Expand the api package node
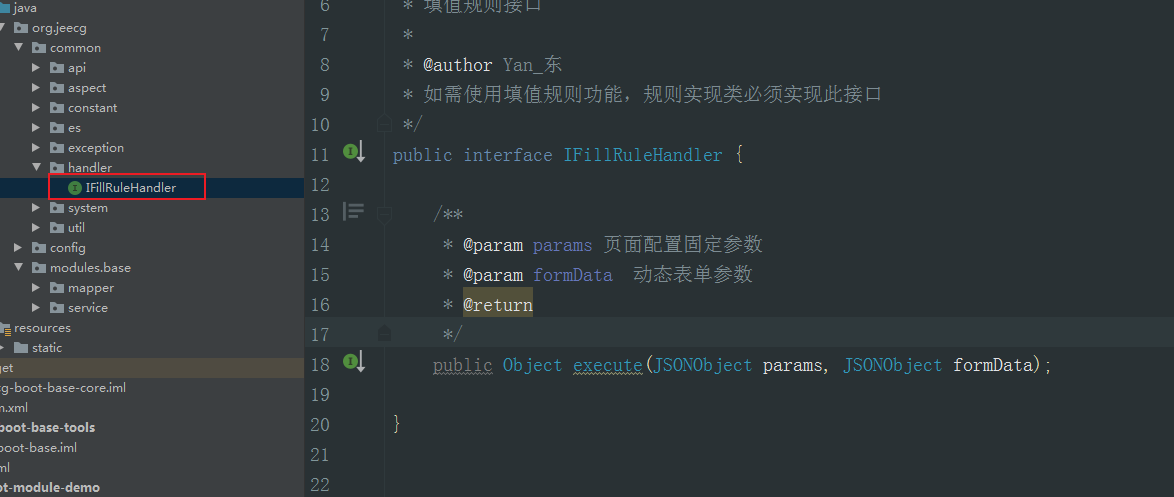 (x=37, y=67)
